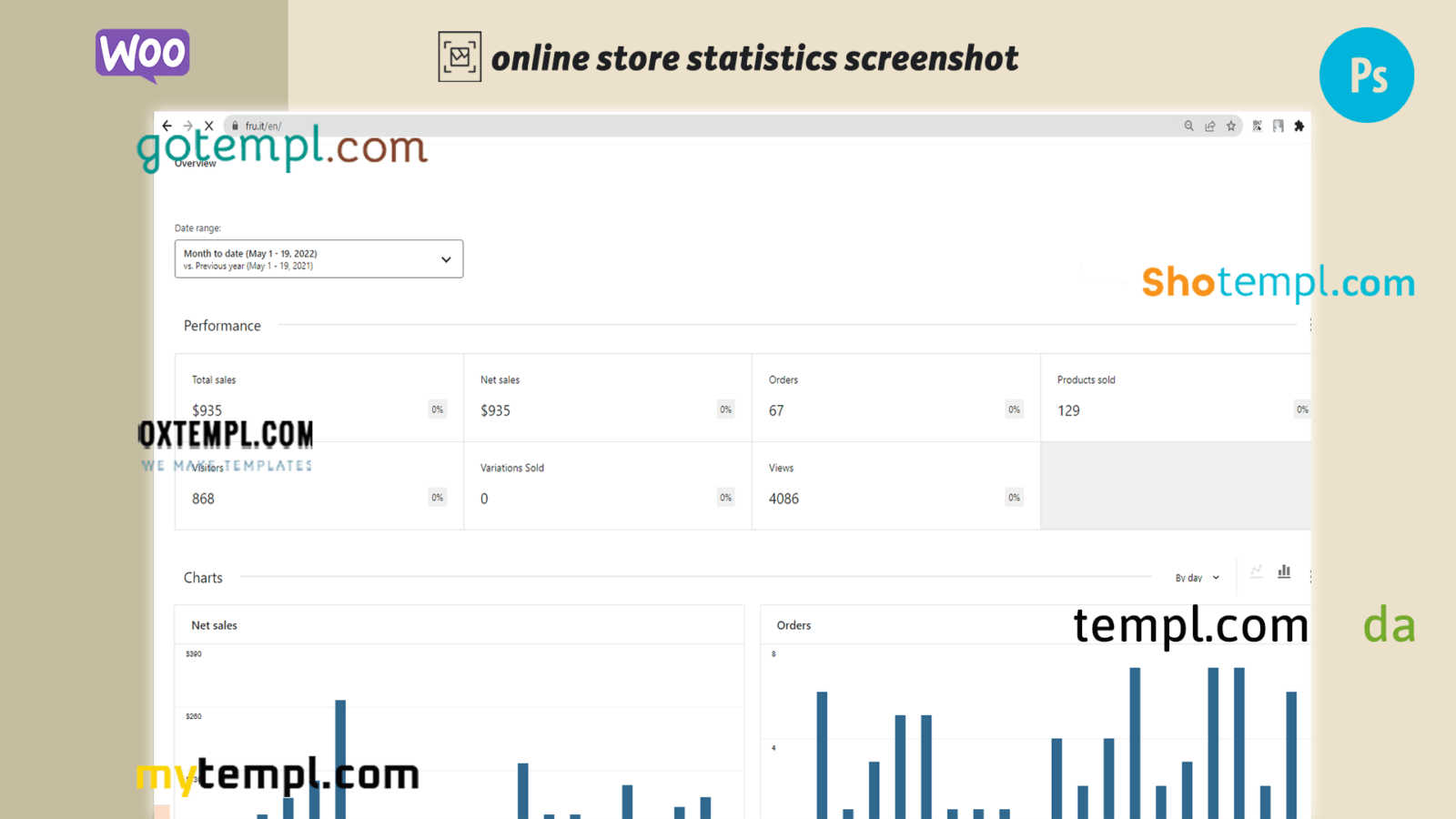Stop page loading with the X button
Viewport: 1456px width, 819px height.
pos(208,126)
